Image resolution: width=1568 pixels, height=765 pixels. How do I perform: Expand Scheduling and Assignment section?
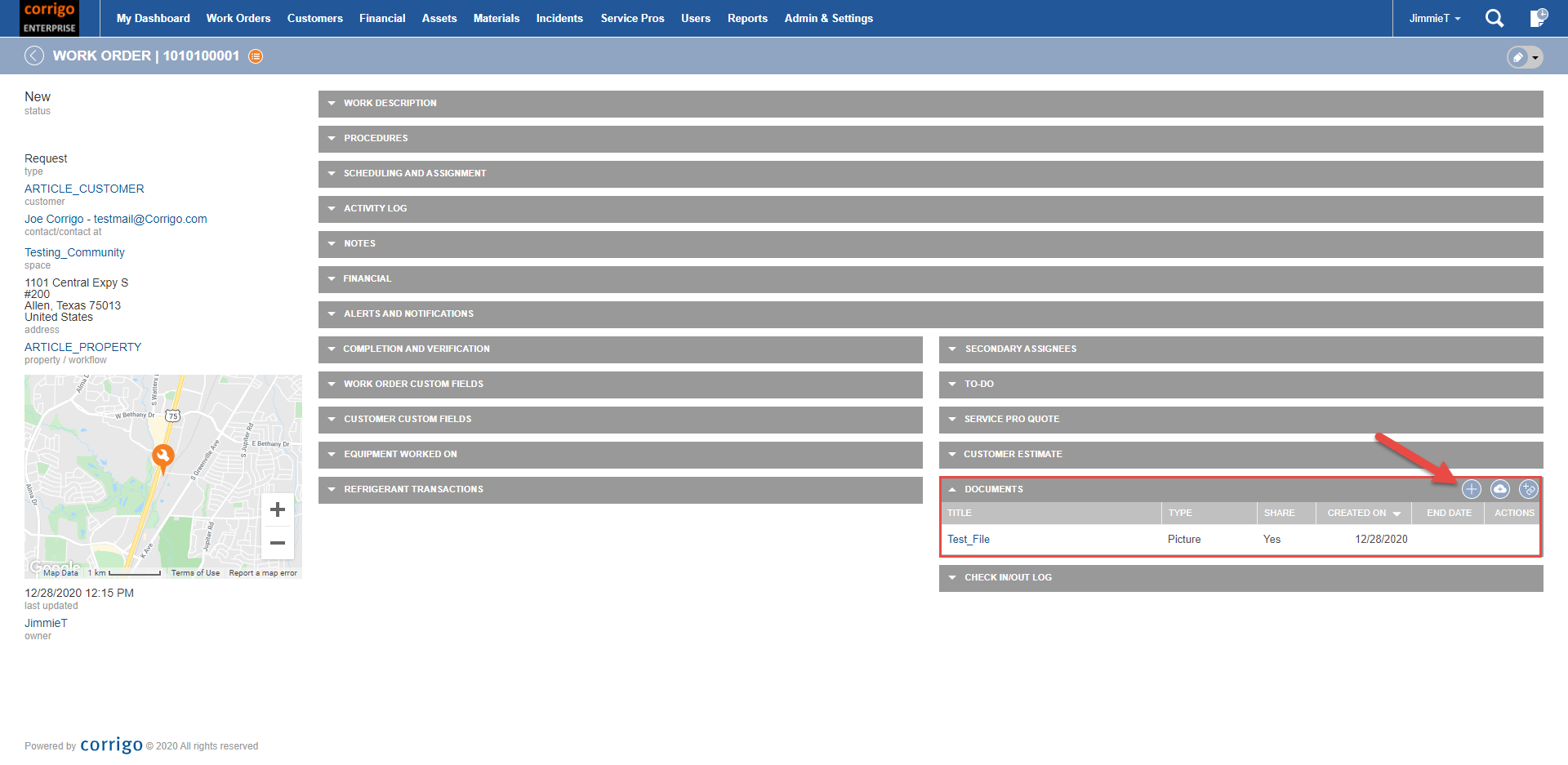tap(931, 174)
